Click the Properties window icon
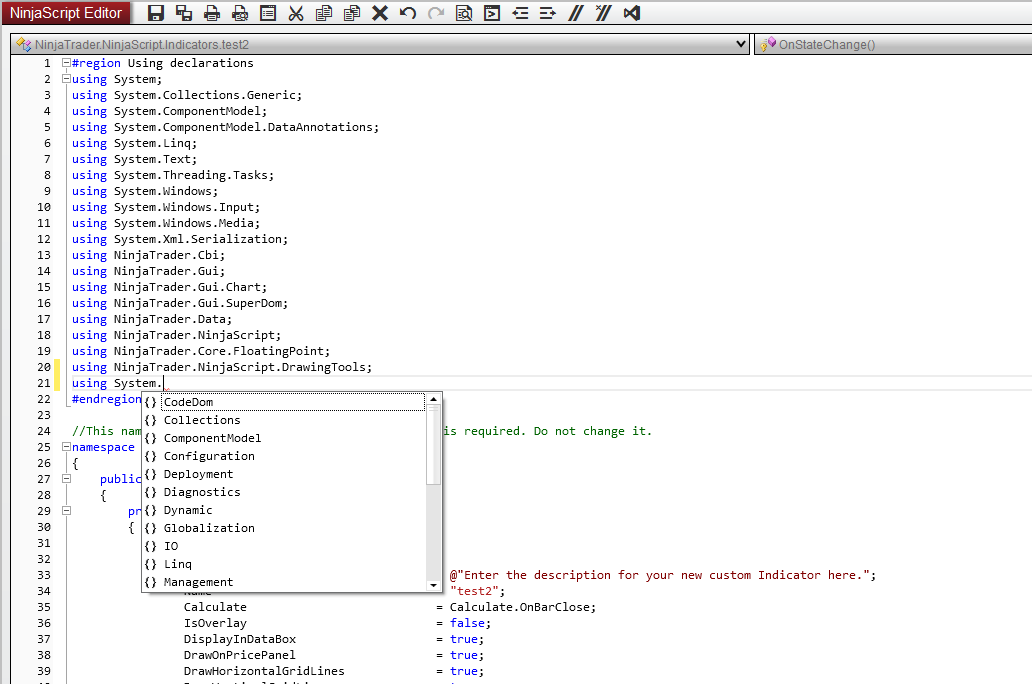 (x=268, y=13)
